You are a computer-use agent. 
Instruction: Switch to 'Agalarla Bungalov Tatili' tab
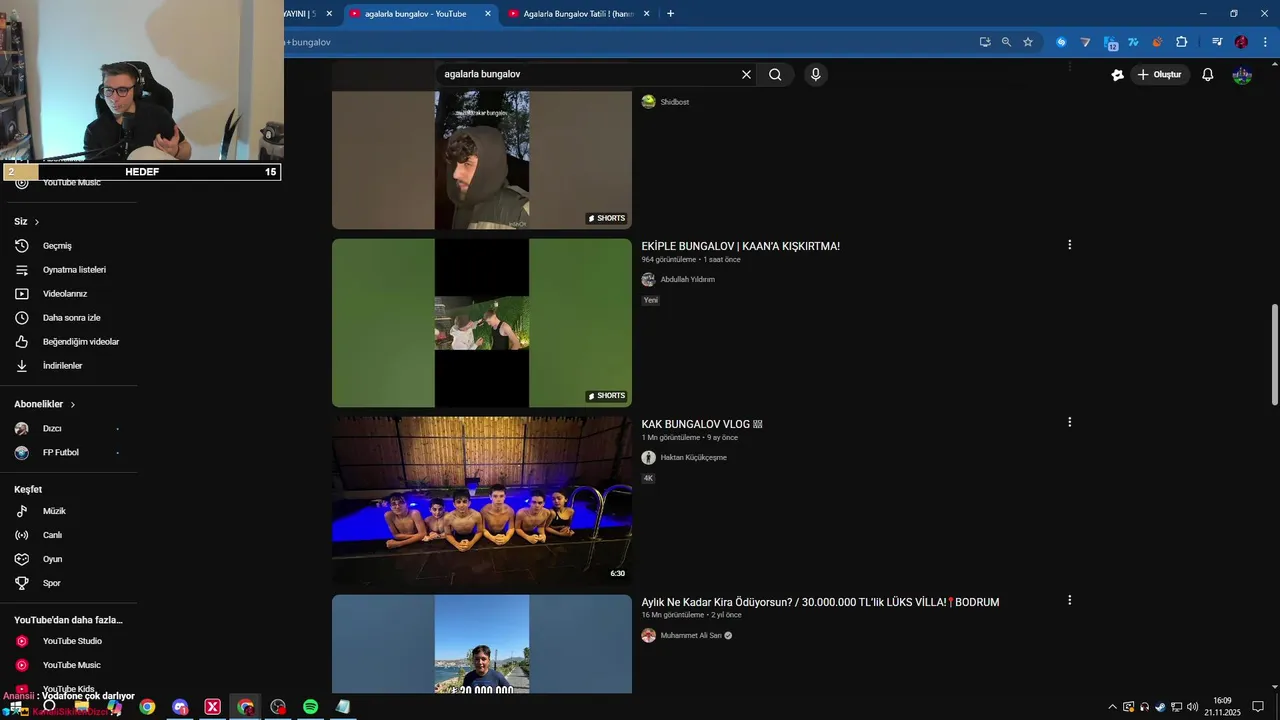tap(577, 14)
